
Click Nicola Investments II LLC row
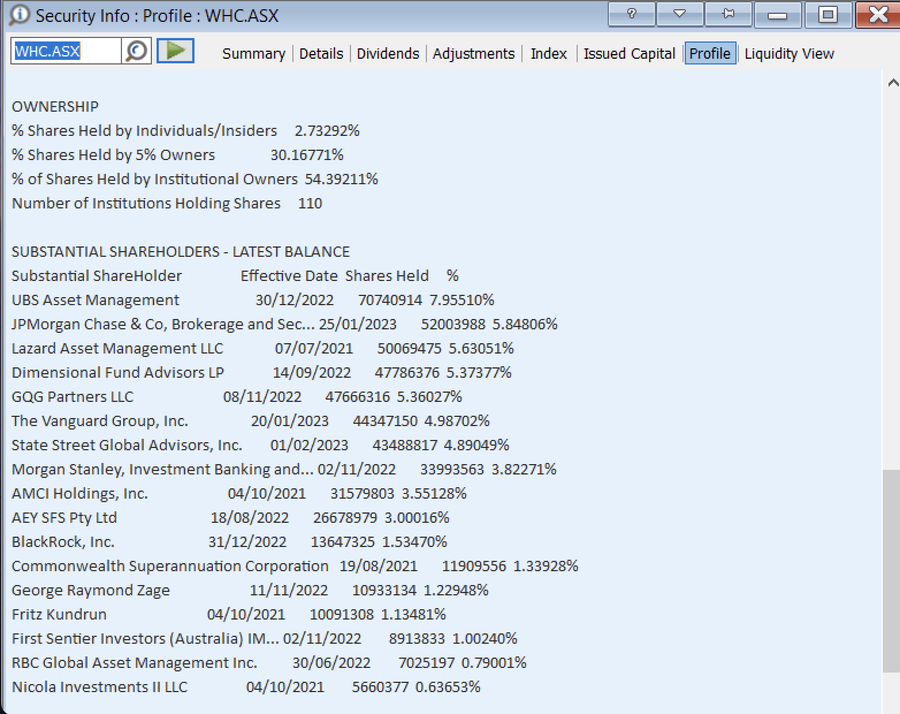click(246, 686)
